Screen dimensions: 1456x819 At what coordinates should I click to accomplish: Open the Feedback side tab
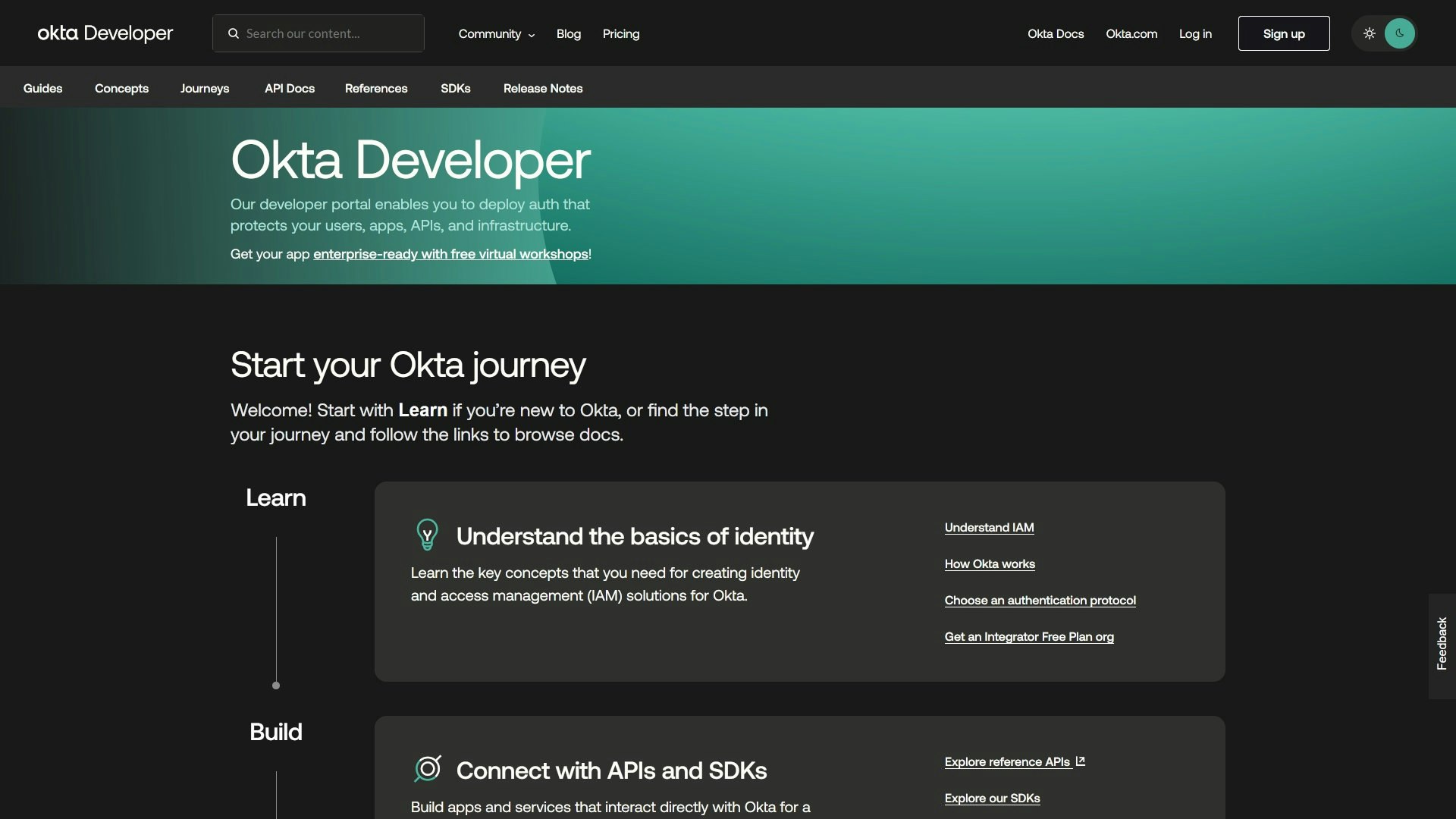1442,644
